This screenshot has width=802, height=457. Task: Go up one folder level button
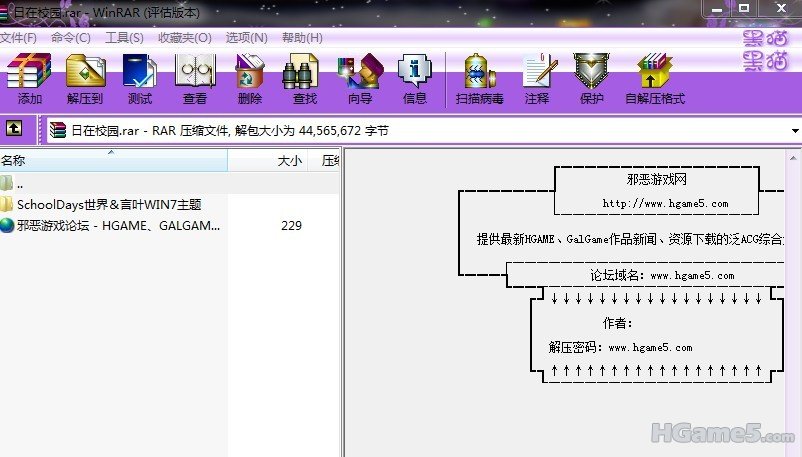click(15, 130)
